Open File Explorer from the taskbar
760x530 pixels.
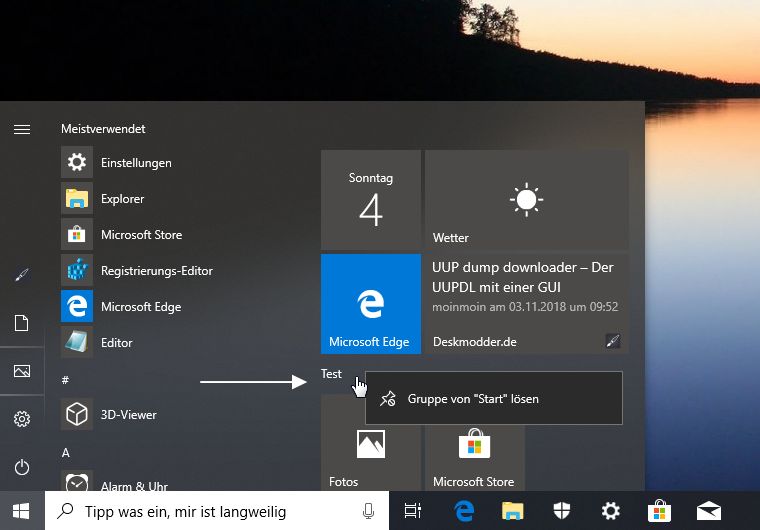click(x=512, y=511)
